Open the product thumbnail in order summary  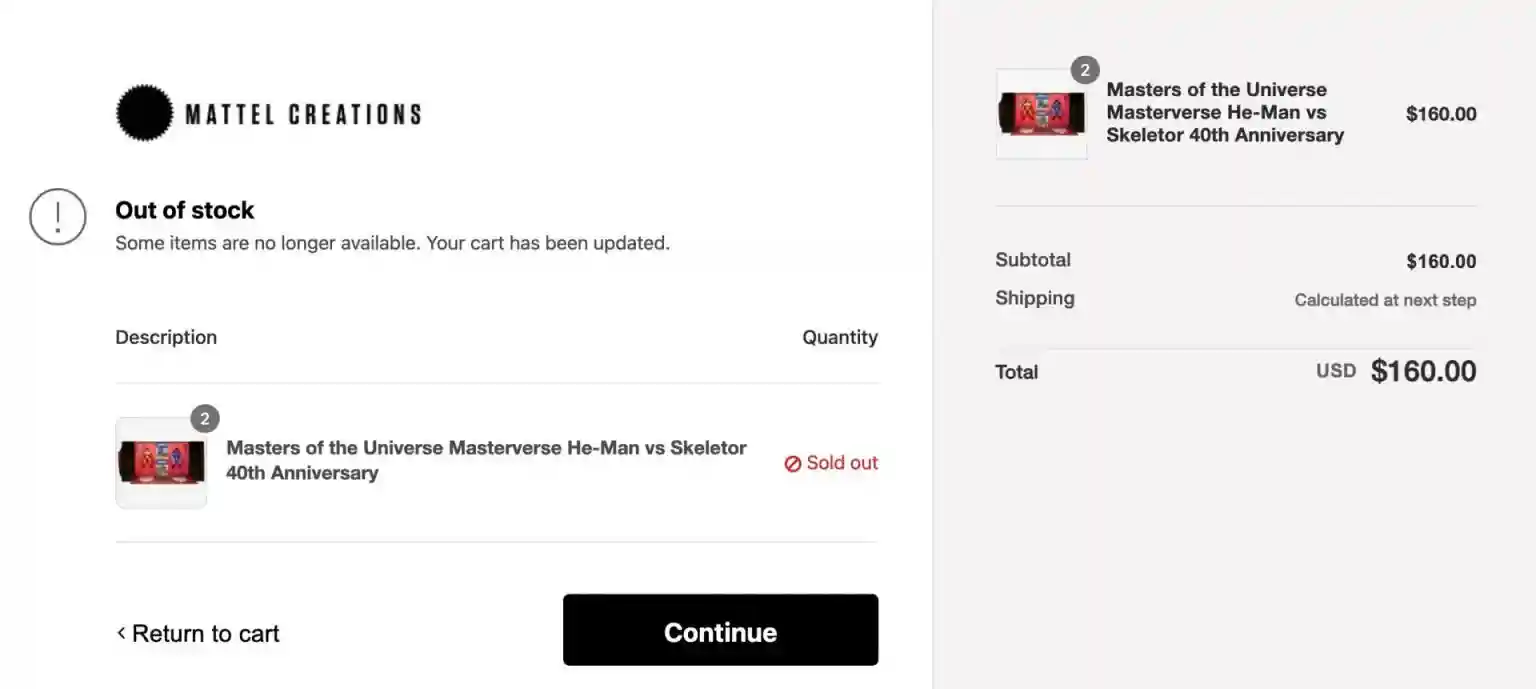[x=1041, y=114]
